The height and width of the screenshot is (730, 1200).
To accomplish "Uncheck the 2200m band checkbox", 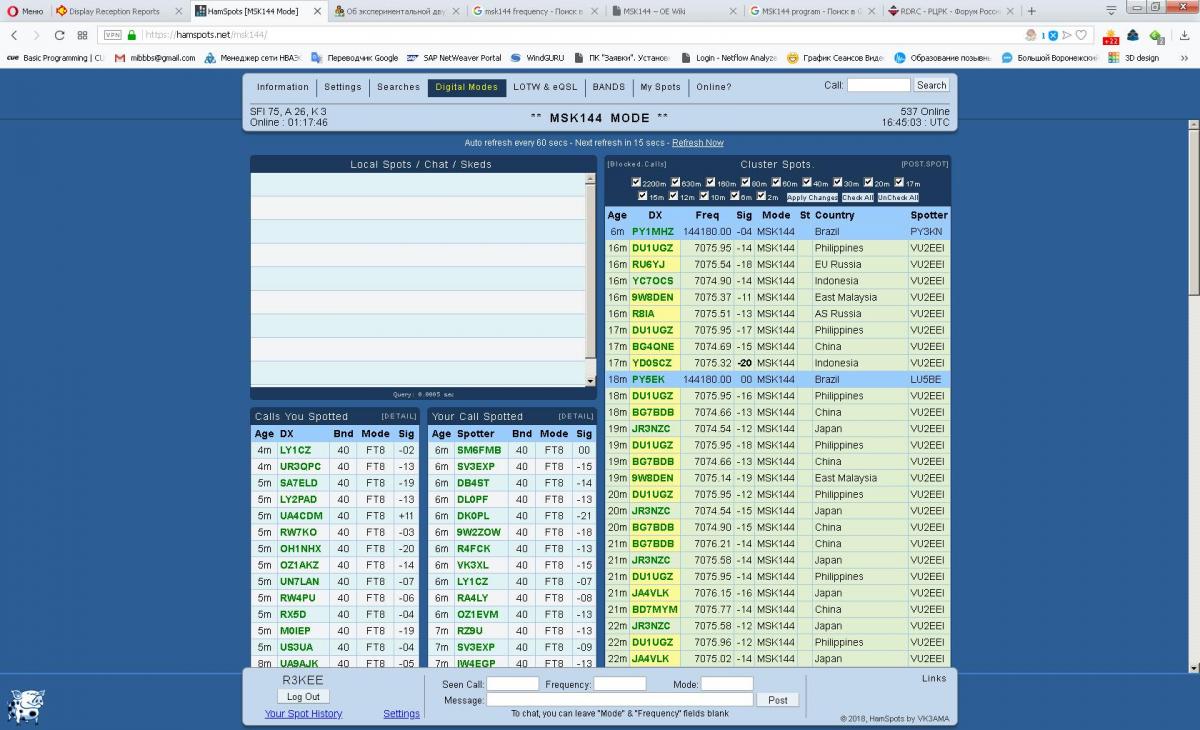I will tap(636, 183).
